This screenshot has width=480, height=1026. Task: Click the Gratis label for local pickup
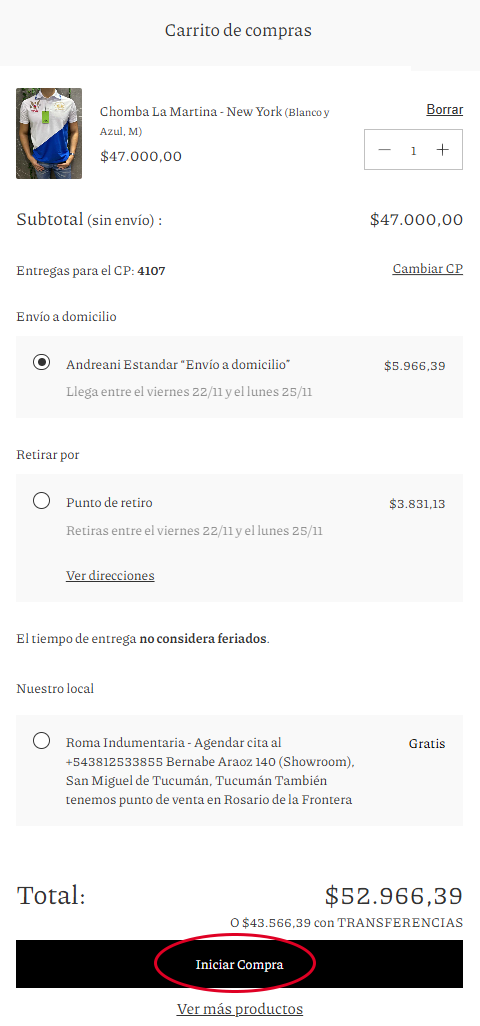coord(427,744)
